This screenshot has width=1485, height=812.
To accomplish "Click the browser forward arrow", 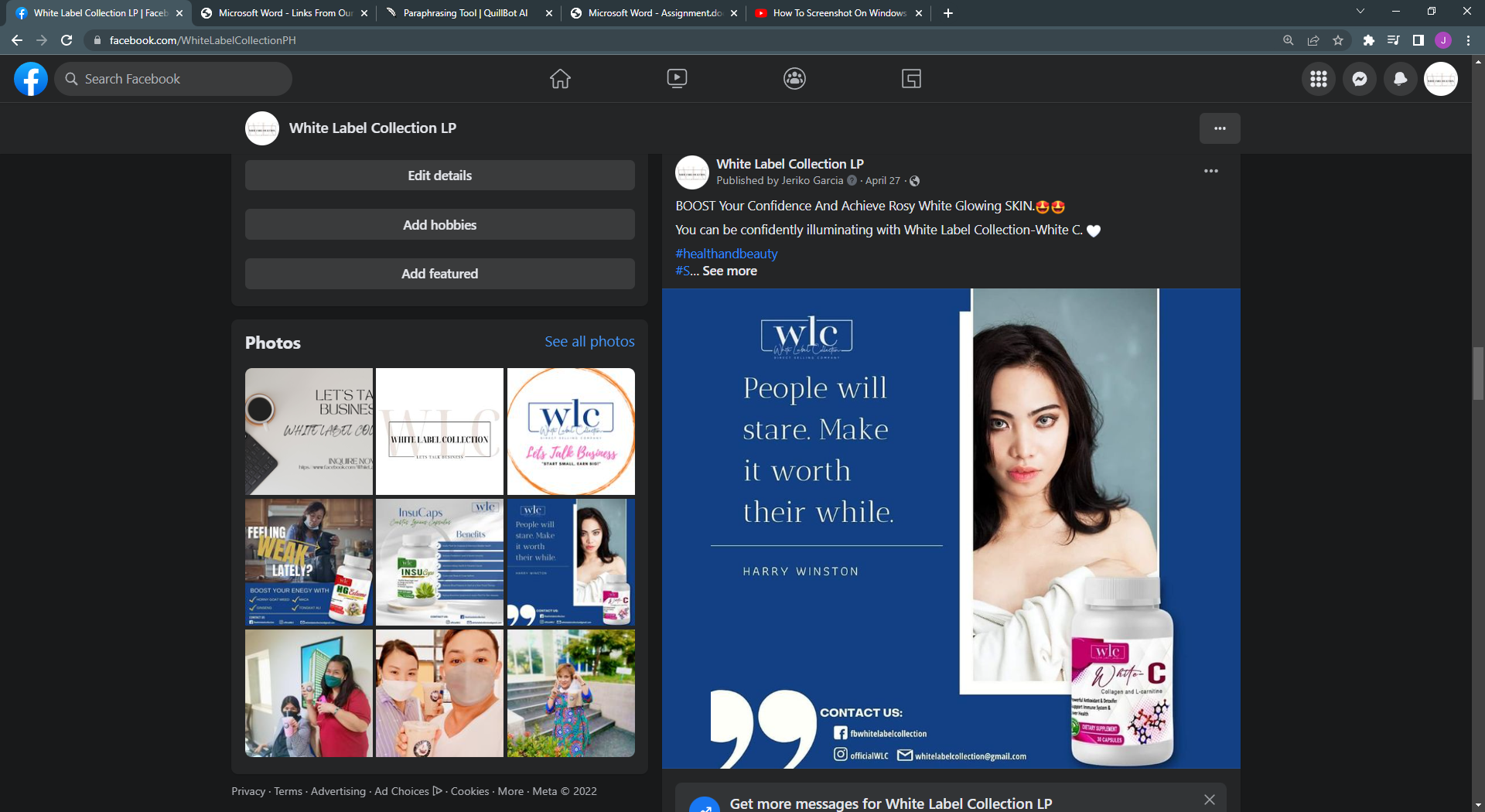I will (42, 40).
